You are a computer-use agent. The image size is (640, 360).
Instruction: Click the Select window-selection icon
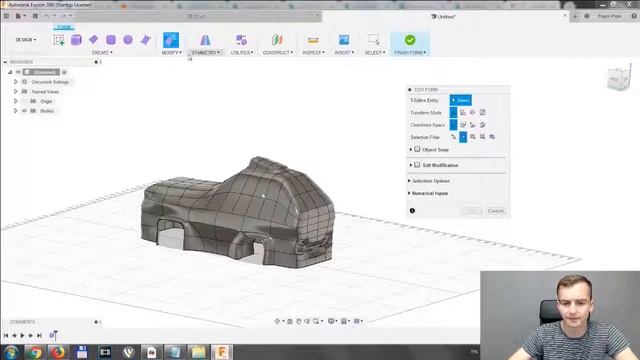click(373, 40)
